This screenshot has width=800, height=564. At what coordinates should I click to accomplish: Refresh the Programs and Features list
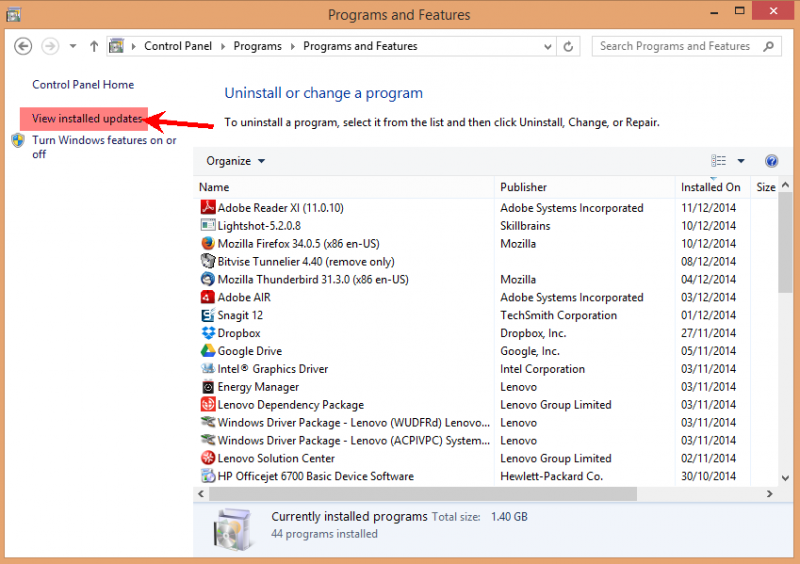568,47
